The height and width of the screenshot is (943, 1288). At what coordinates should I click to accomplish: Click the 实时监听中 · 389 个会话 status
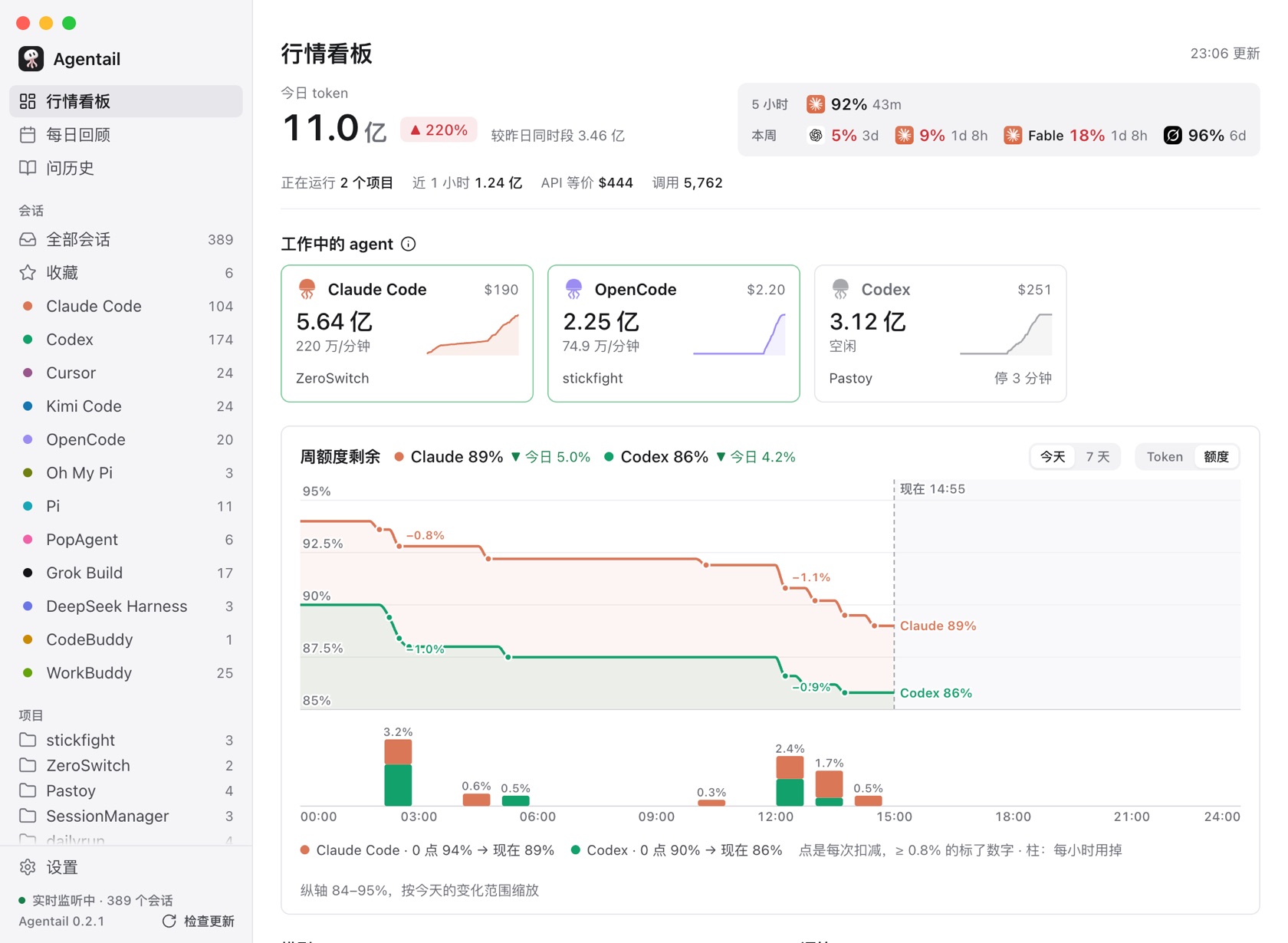coord(96,900)
